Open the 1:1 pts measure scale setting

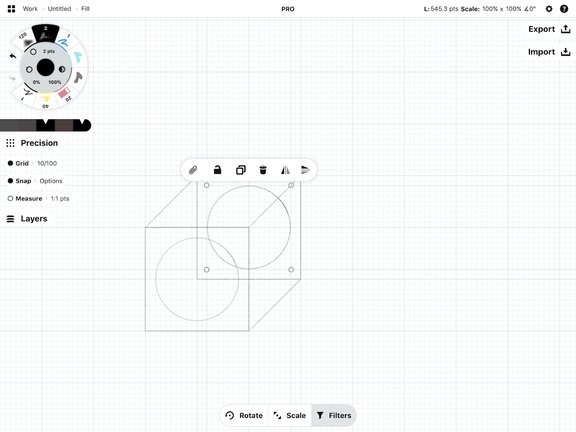[x=60, y=198]
